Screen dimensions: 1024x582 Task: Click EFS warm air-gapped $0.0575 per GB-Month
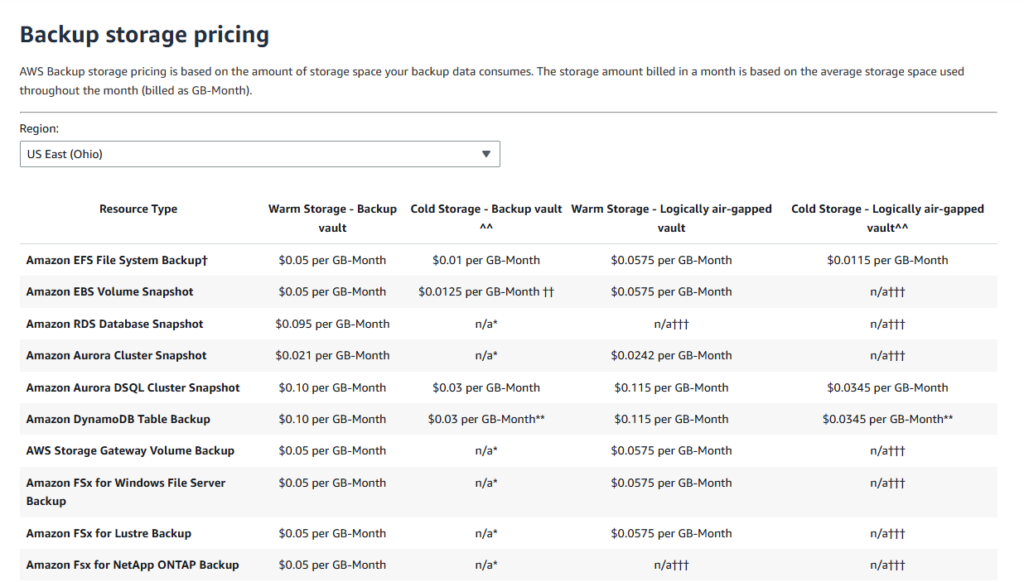coord(671,260)
